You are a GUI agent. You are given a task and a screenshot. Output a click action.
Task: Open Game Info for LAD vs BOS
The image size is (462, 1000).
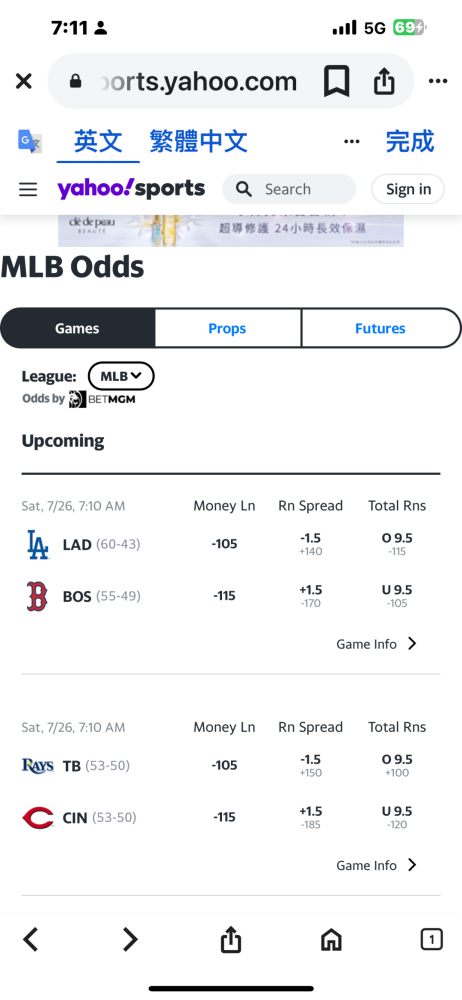pyautogui.click(x=376, y=644)
